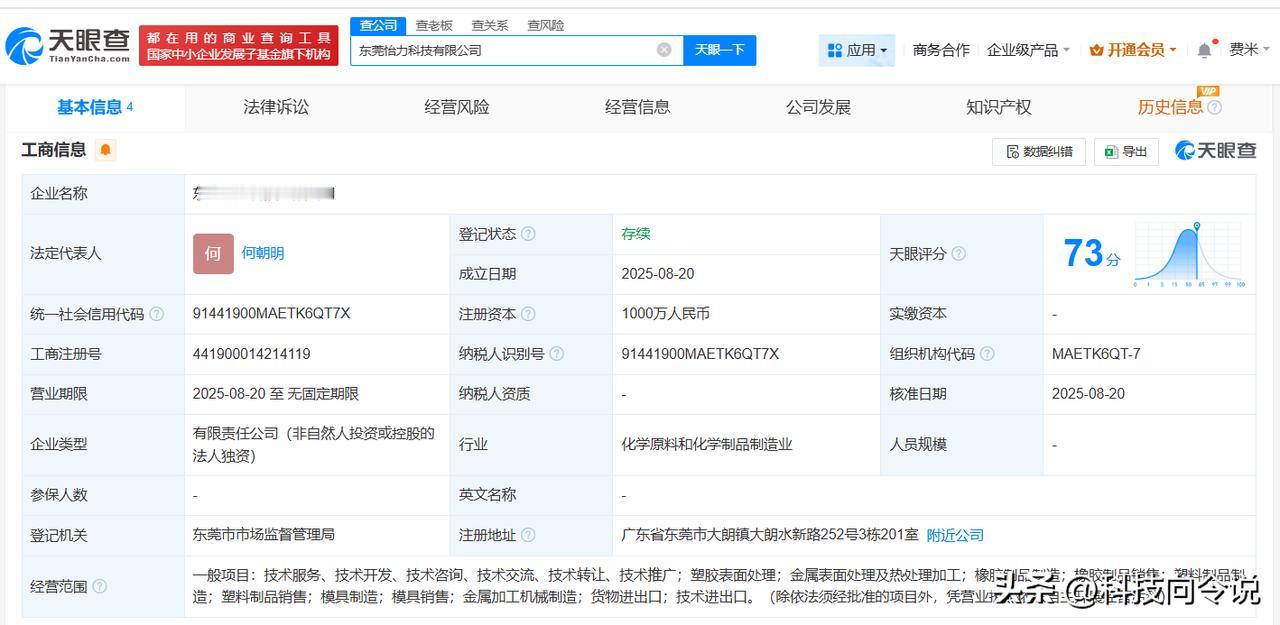The width and height of the screenshot is (1280, 625).
Task: Open legal representative 何朝明 link
Action: [x=263, y=254]
